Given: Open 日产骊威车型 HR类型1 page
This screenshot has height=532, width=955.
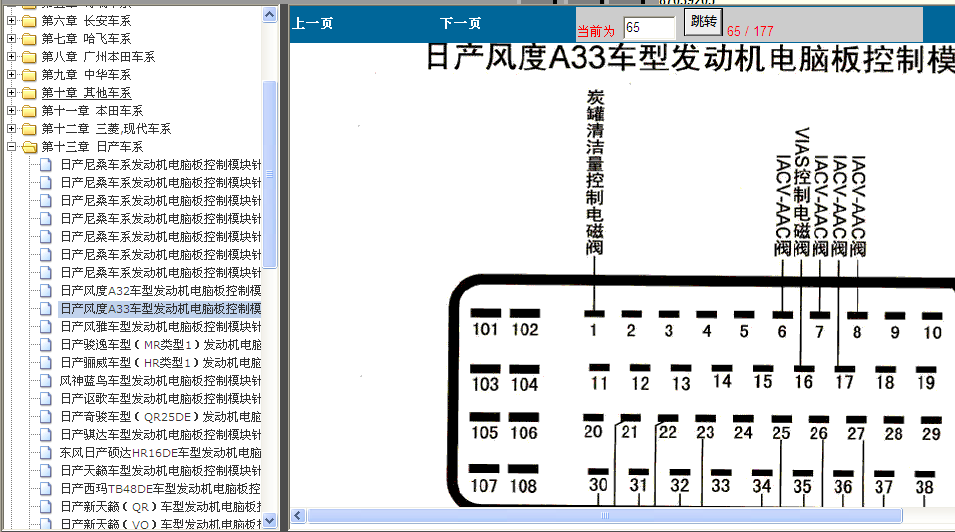Looking at the screenshot, I should (x=160, y=363).
